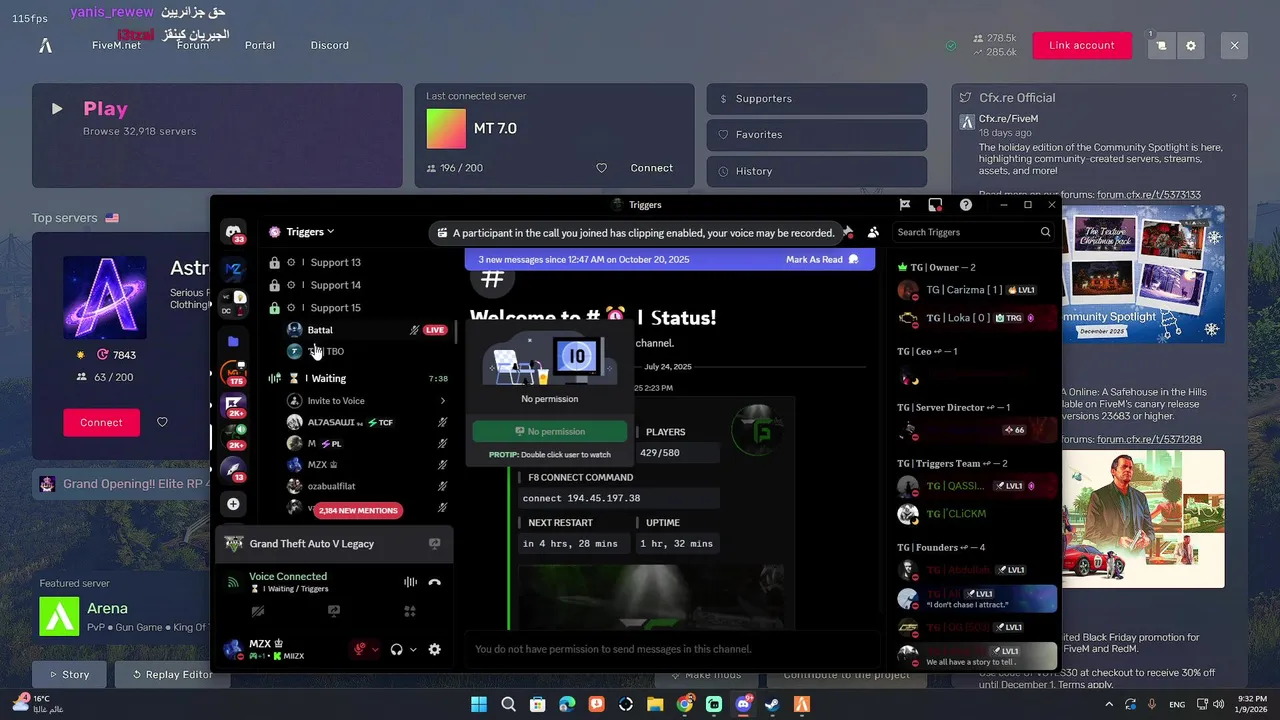The height and width of the screenshot is (720, 1280).
Task: Open the Grand Theft Auto V Legacy stream icon
Action: 434,544
